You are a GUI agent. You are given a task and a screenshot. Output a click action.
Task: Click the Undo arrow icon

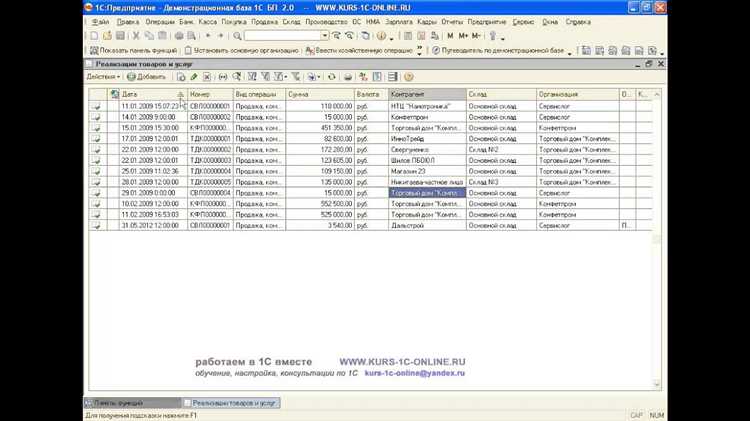pyautogui.click(x=208, y=36)
